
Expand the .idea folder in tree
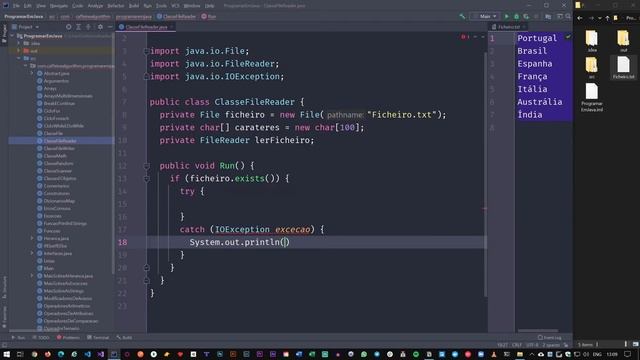pos(19,43)
